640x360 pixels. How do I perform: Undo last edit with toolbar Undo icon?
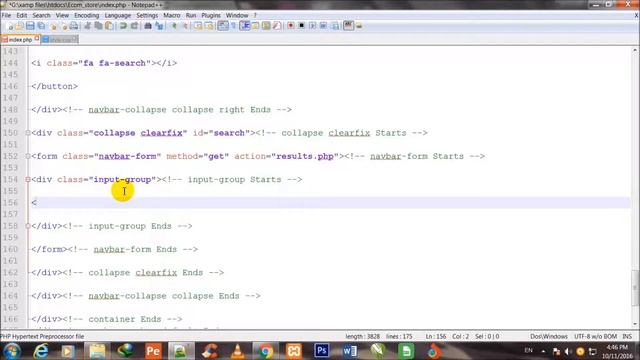pos(123,26)
